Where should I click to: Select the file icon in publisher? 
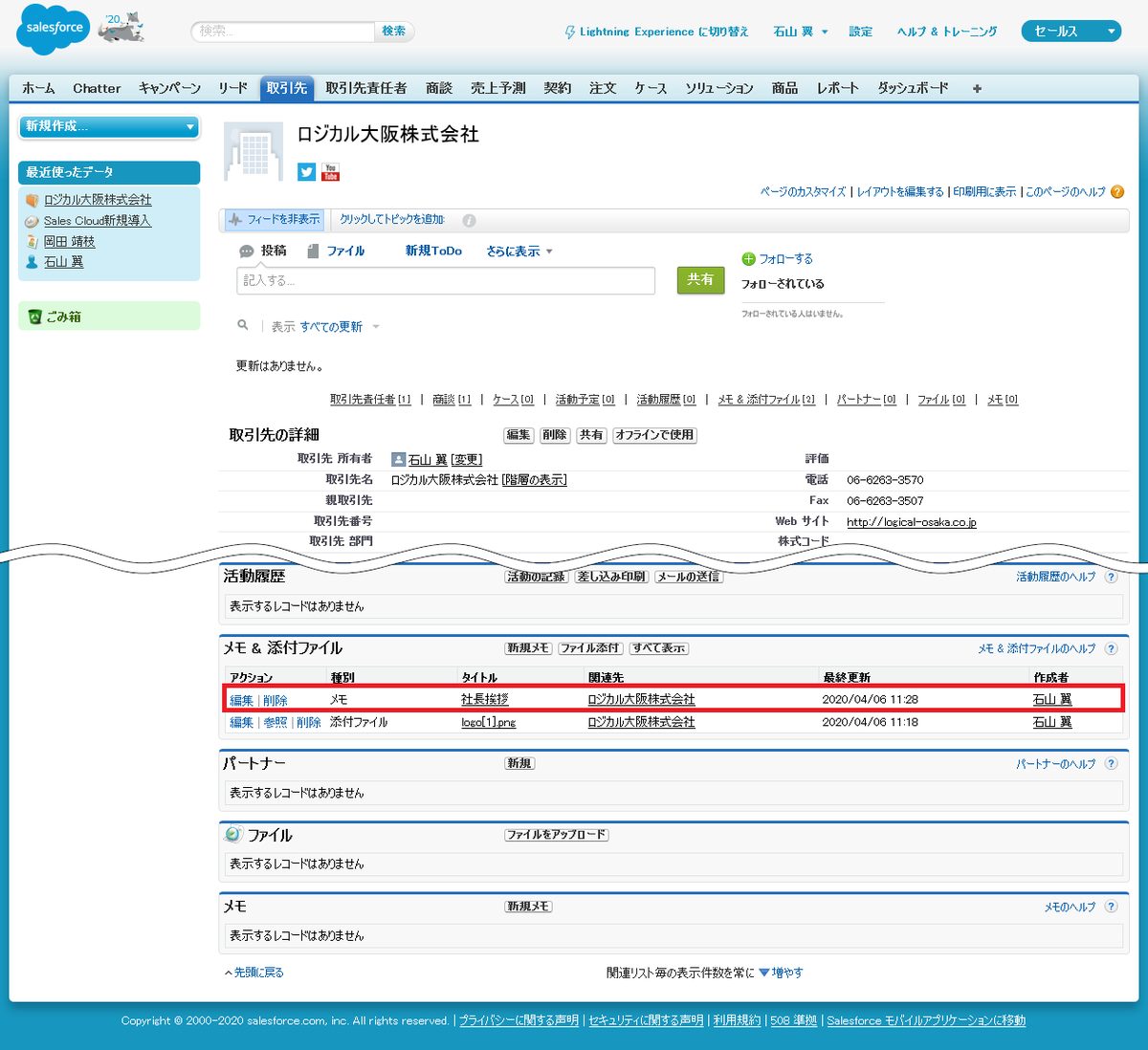pos(312,252)
